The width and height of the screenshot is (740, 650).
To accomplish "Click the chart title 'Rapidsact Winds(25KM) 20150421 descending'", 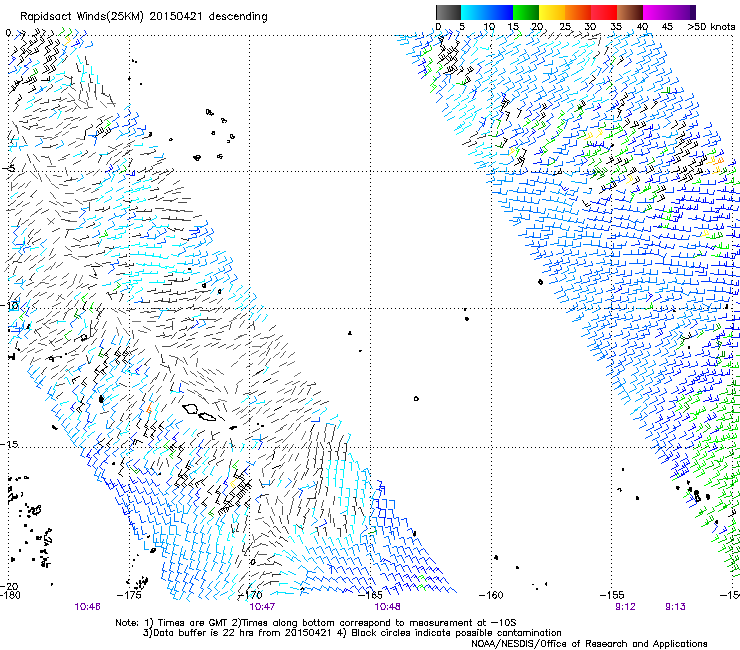I will click(x=143, y=17).
